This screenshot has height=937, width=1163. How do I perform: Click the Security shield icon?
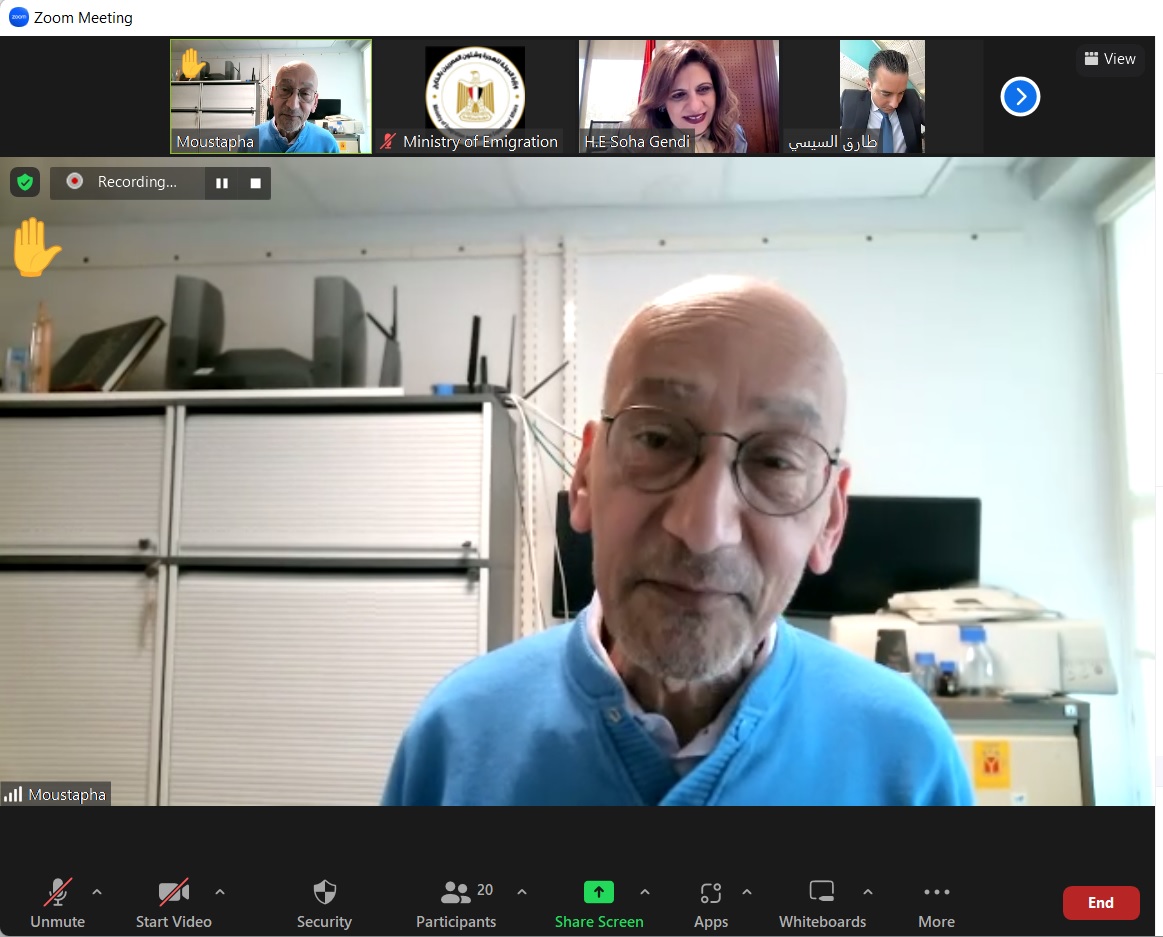[x=324, y=892]
